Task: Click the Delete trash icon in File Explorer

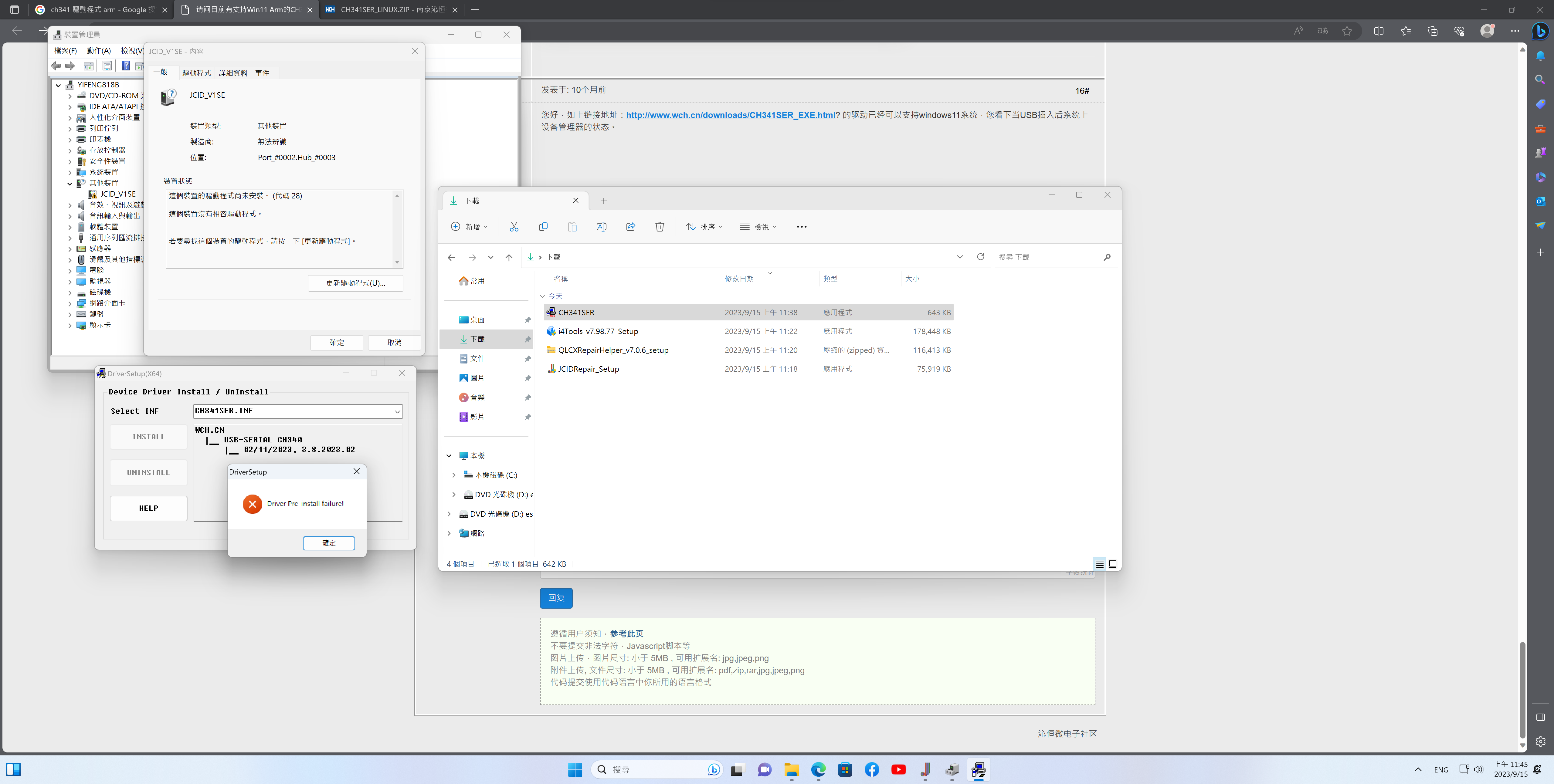Action: pyautogui.click(x=660, y=227)
